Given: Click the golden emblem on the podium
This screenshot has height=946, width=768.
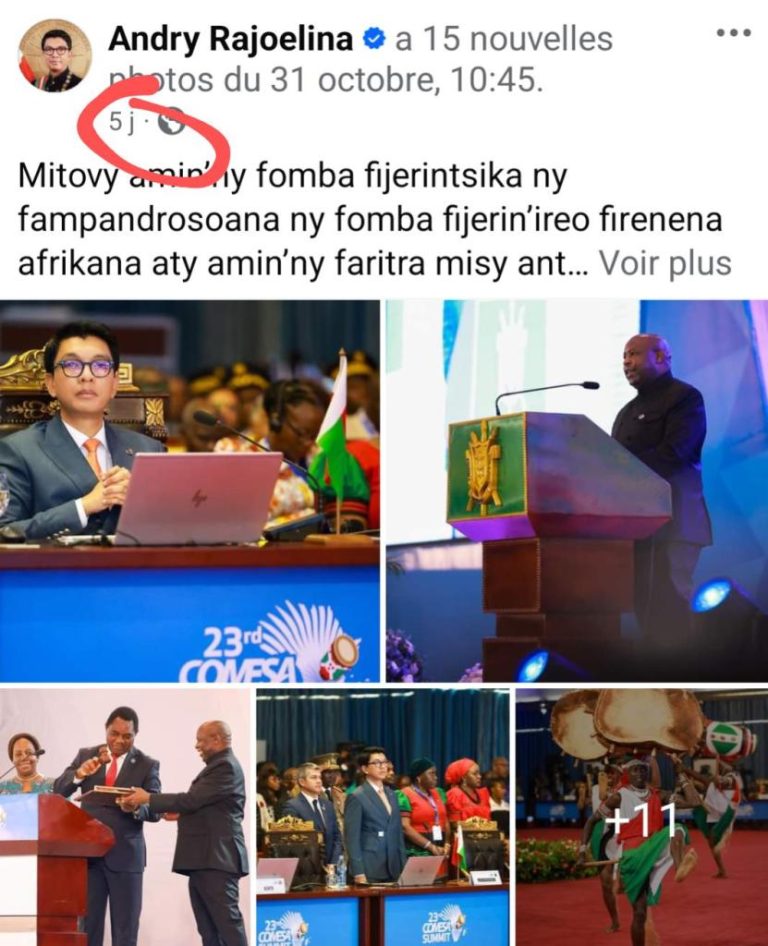Looking at the screenshot, I should (x=483, y=466).
